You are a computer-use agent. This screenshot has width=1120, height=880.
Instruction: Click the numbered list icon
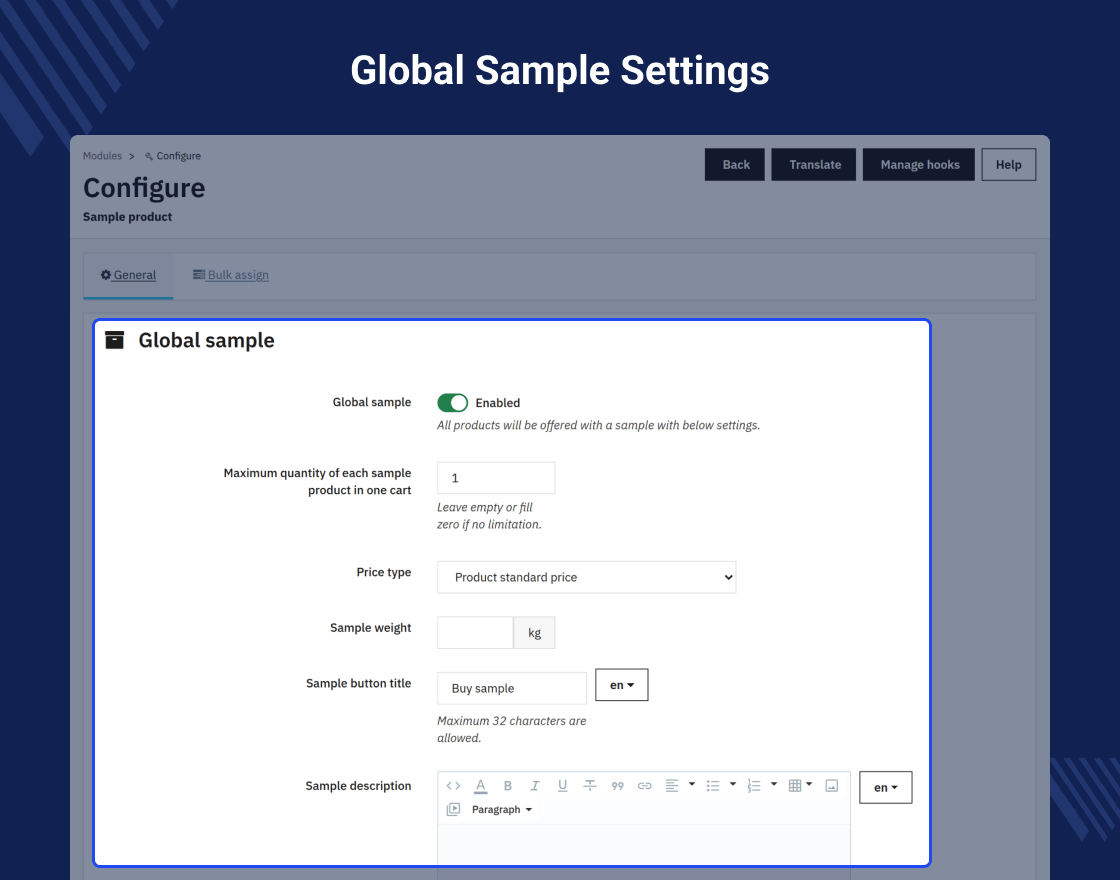754,786
